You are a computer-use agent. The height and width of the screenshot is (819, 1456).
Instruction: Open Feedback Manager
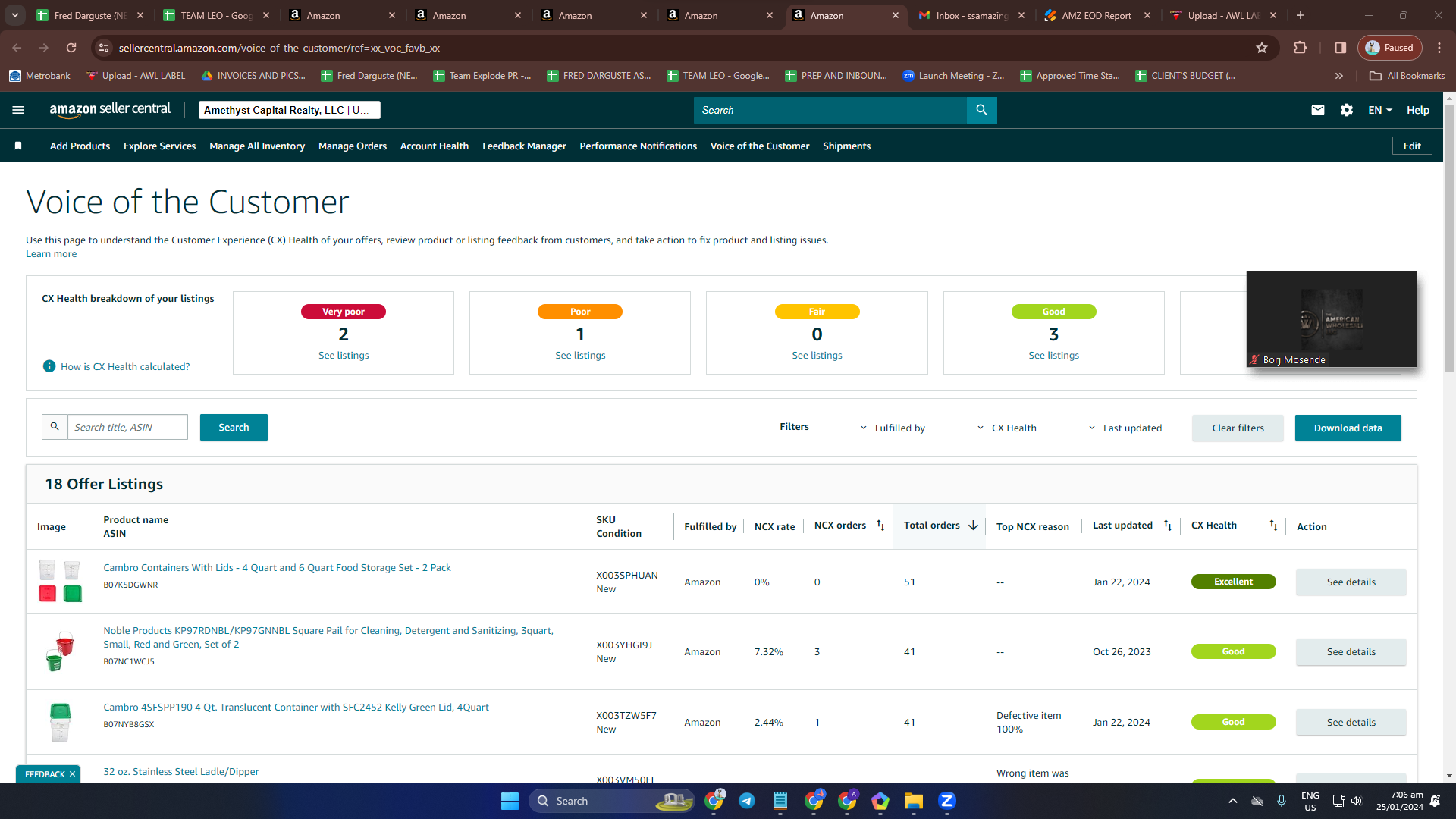524,146
